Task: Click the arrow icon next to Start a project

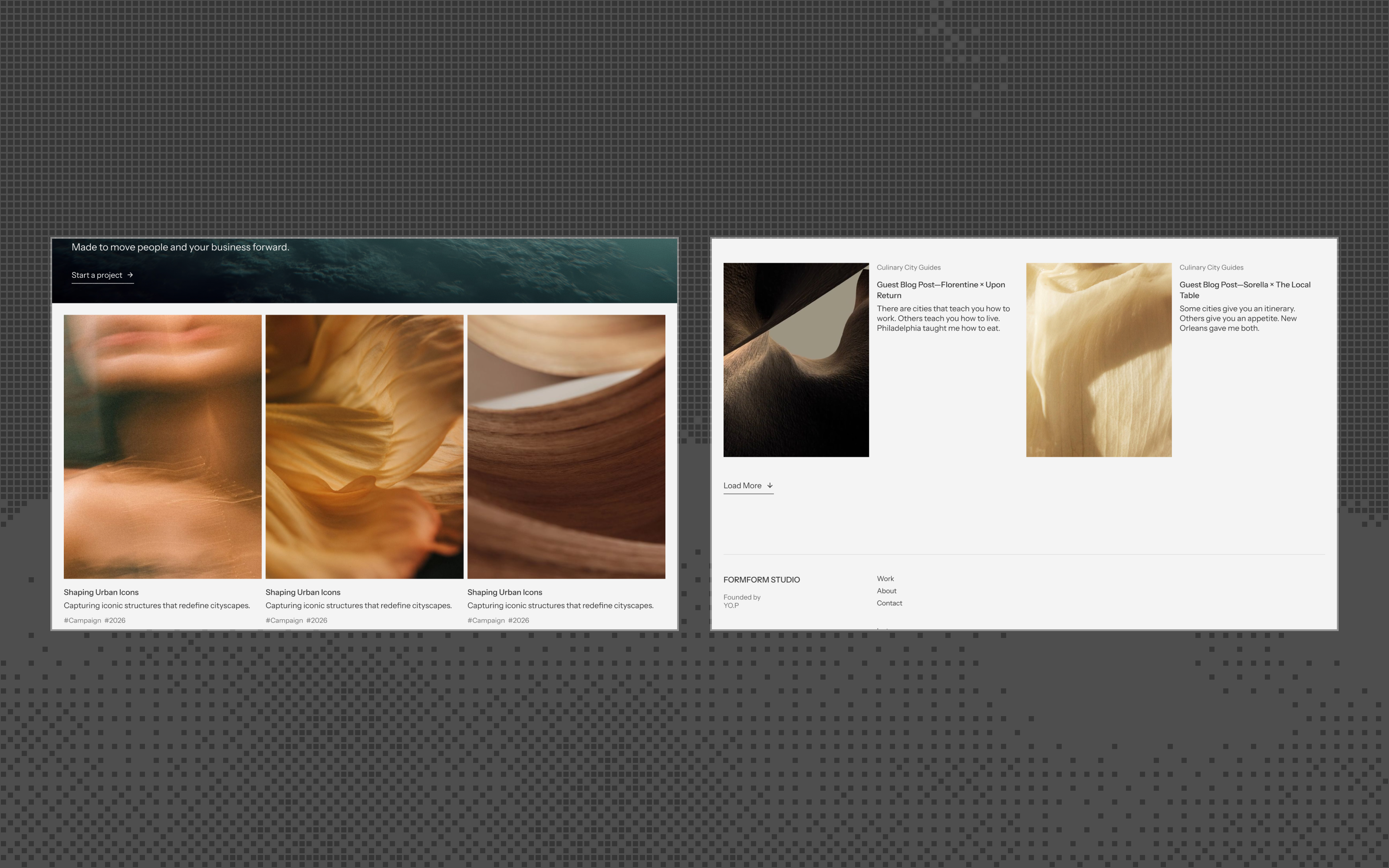Action: click(130, 275)
